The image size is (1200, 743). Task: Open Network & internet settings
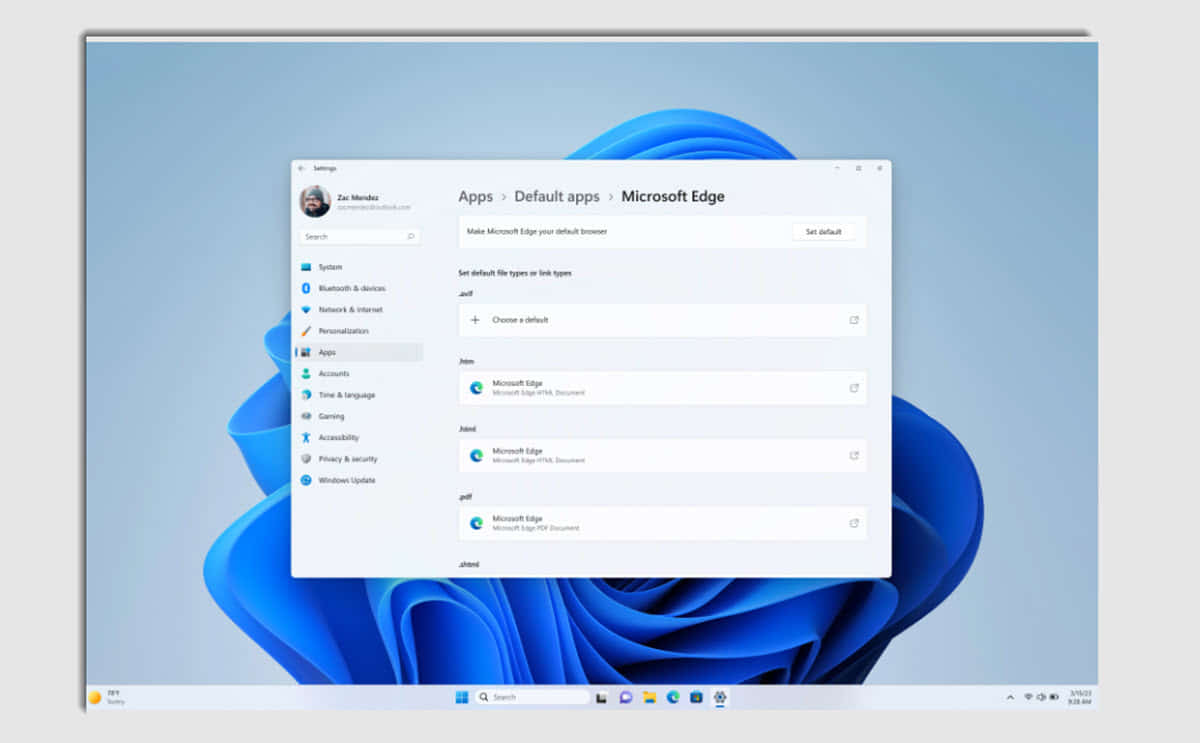tap(360, 310)
